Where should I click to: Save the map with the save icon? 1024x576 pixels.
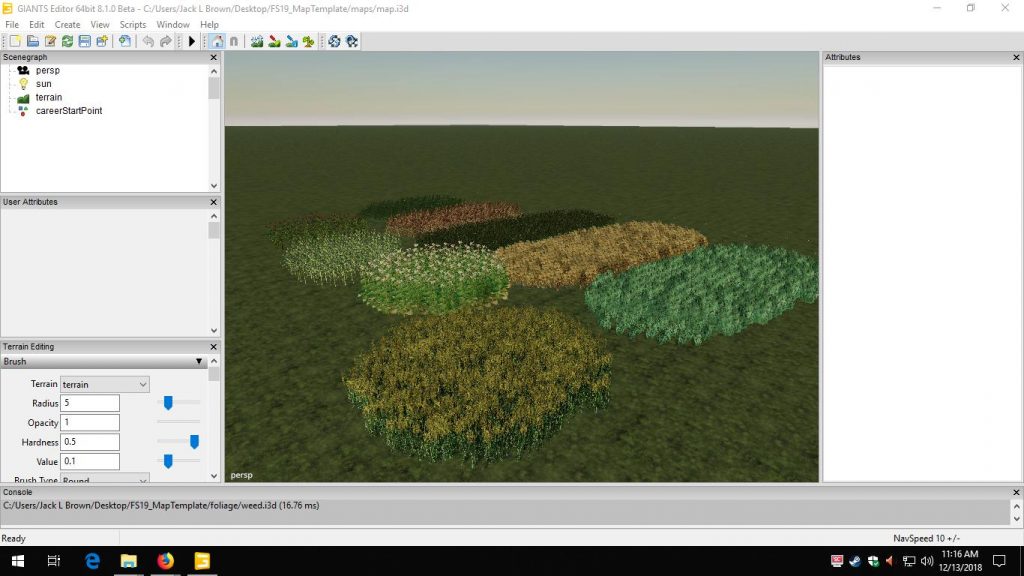[x=84, y=41]
